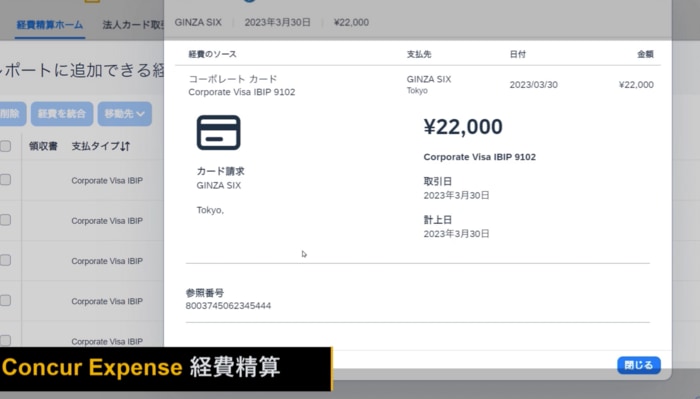Click the 参照番号 label
700x399 pixels.
tap(204, 293)
